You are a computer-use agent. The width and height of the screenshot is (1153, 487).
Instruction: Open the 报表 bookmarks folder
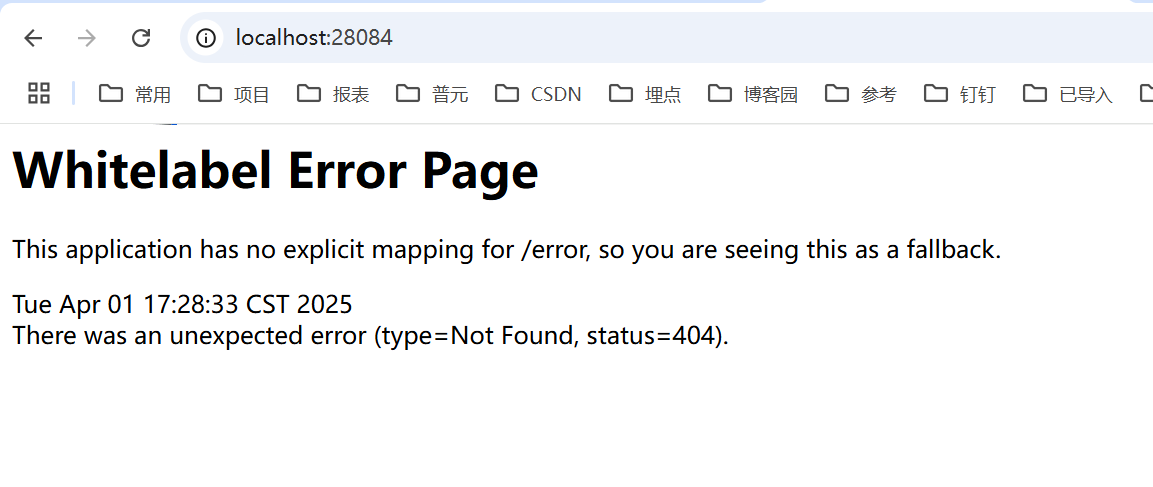tap(333, 94)
